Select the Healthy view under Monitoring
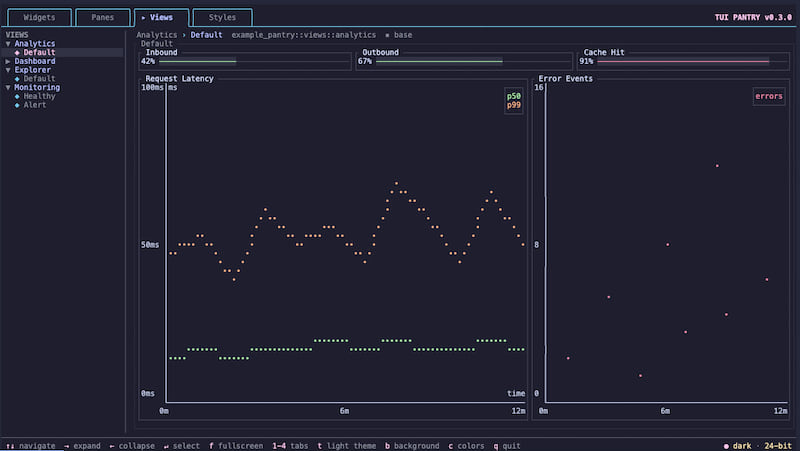The height and width of the screenshot is (451, 800). pyautogui.click(x=39, y=96)
